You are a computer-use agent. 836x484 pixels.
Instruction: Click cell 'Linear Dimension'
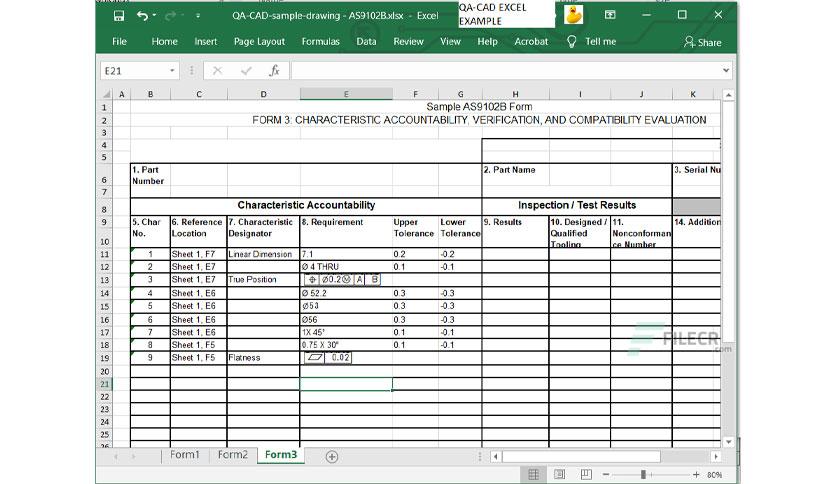tap(263, 254)
